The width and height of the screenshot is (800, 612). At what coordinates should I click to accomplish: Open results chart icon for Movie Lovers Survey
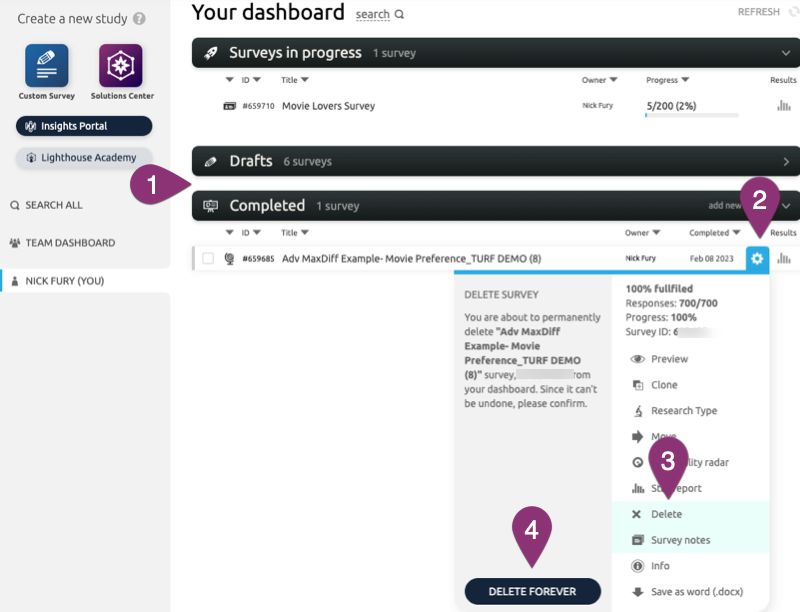[783, 106]
